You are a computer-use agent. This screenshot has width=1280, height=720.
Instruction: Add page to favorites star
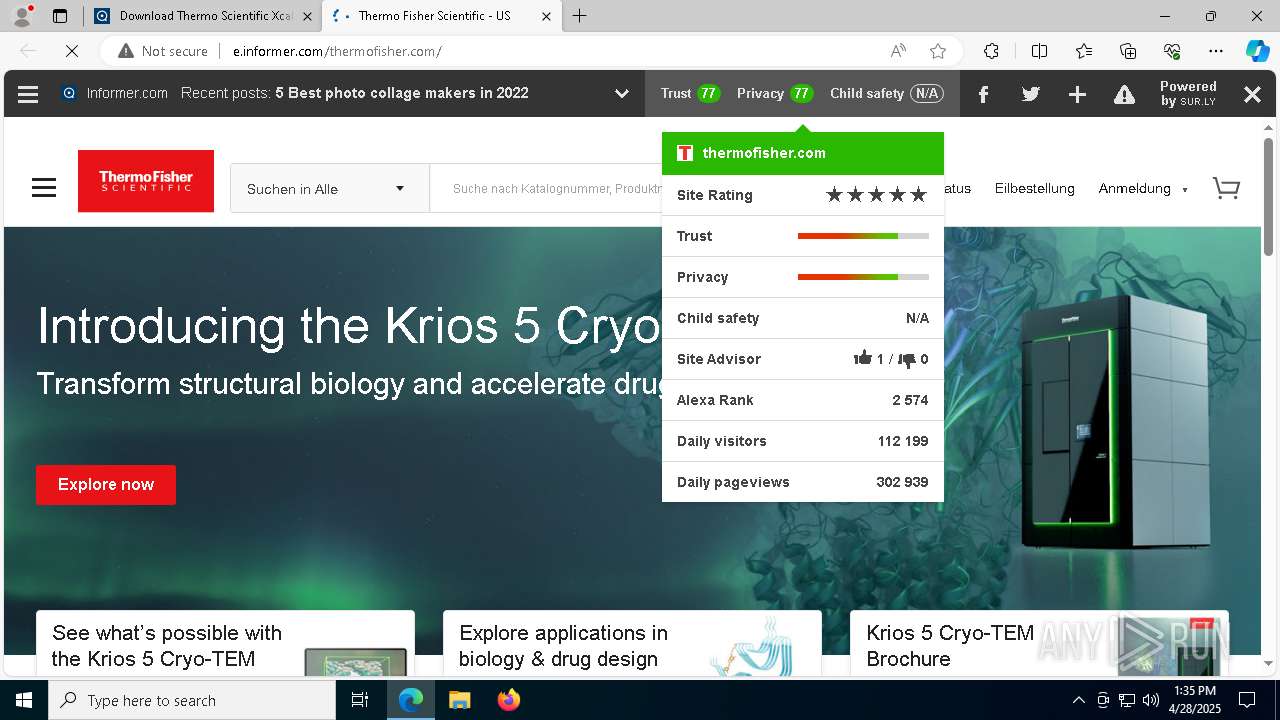click(x=938, y=51)
